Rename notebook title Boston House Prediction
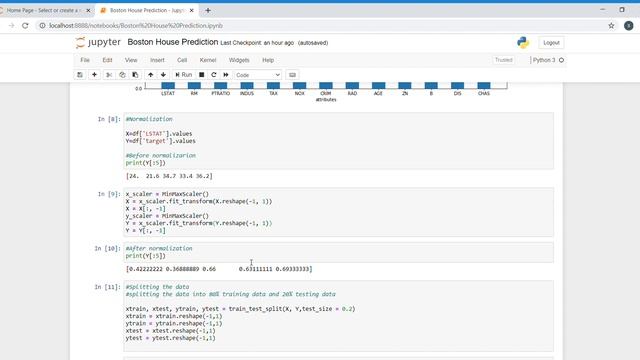Image resolution: width=640 pixels, height=360 pixels. point(173,42)
